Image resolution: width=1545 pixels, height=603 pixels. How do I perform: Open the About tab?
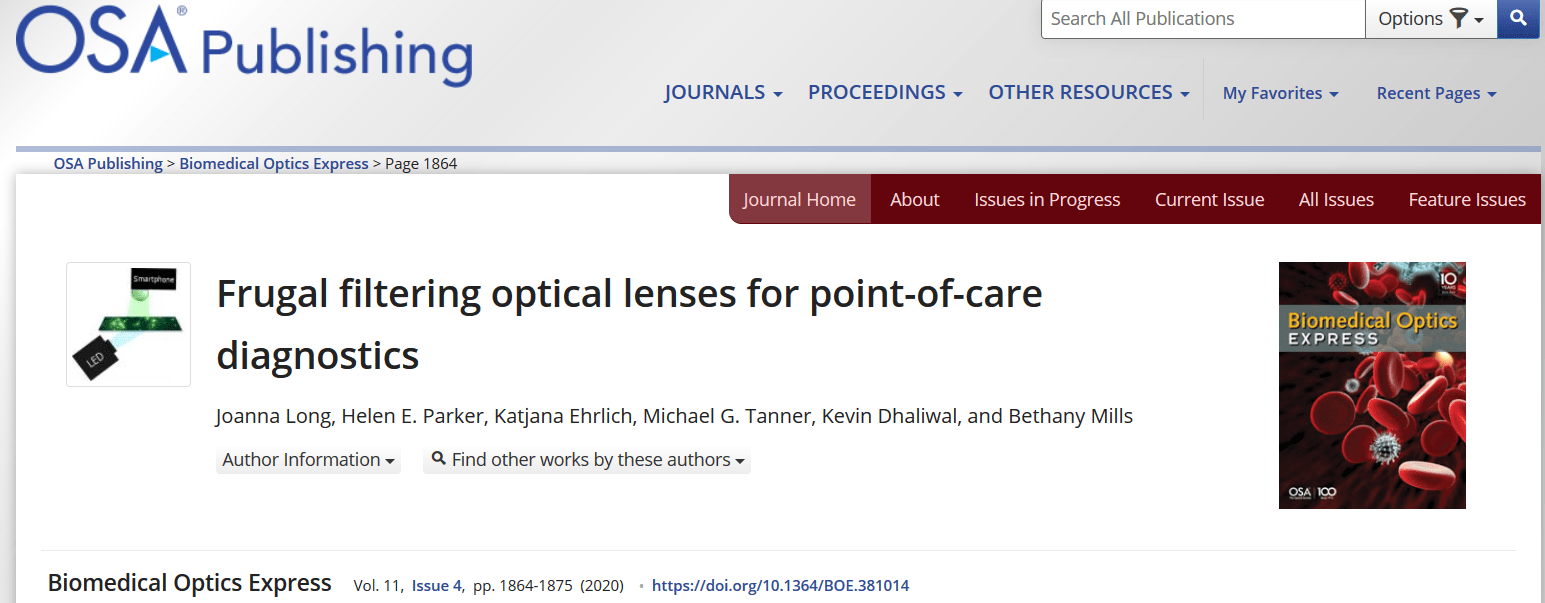tap(914, 200)
